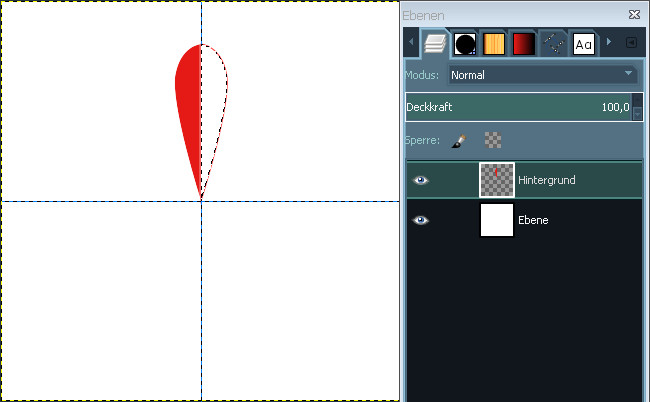650x402 pixels.
Task: Toggle lock alpha channel checkerboard icon
Action: click(x=492, y=141)
